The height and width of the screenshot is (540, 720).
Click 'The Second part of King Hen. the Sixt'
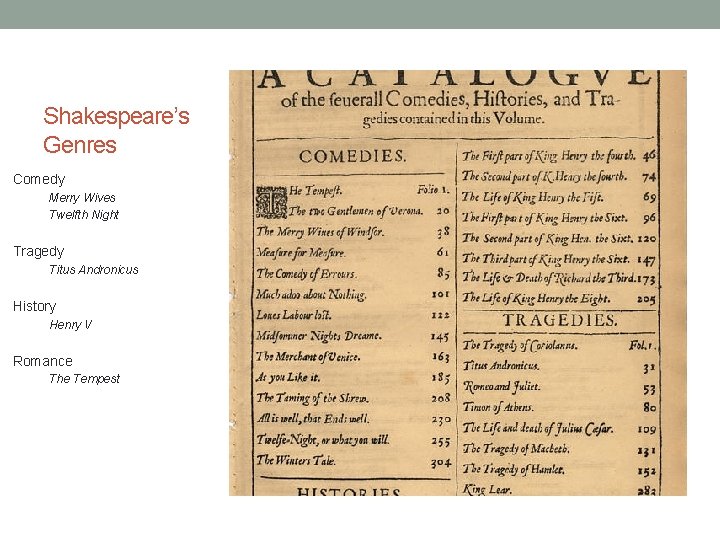click(x=547, y=239)
